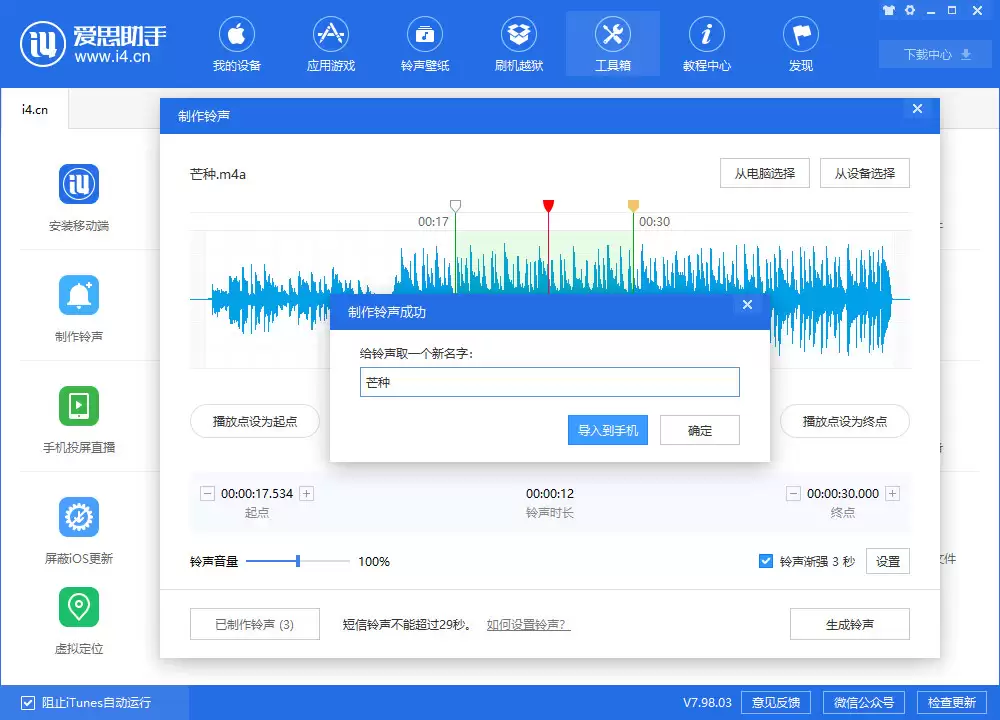The height and width of the screenshot is (720, 1000).
Task: Click the 检查更新 check update button
Action: pyautogui.click(x=952, y=703)
